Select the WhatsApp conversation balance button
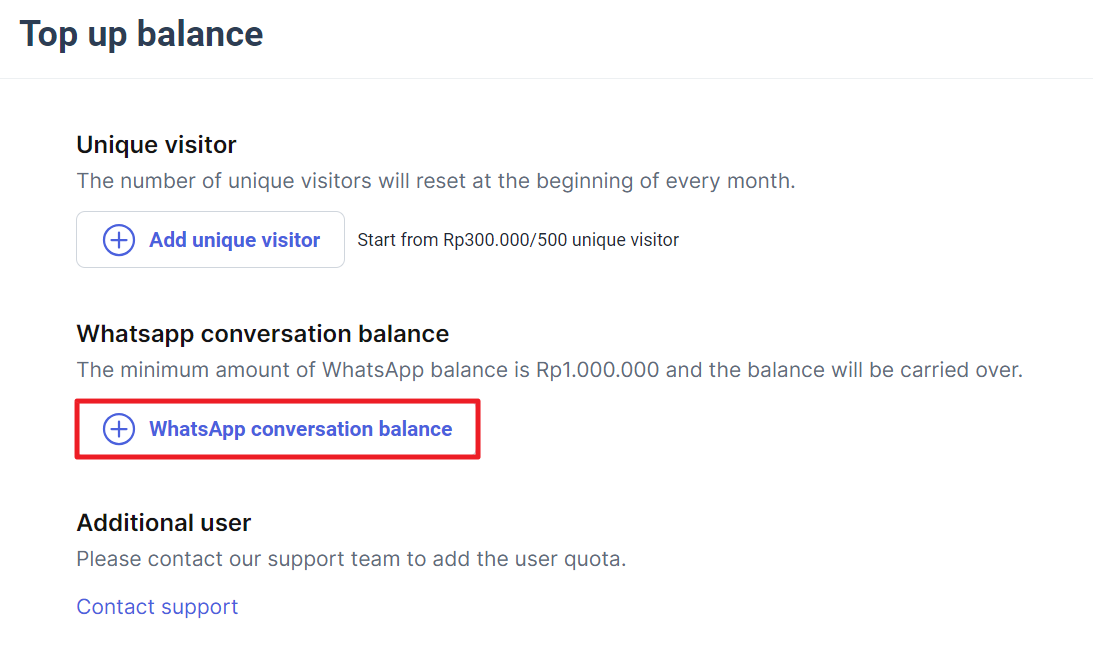 277,429
